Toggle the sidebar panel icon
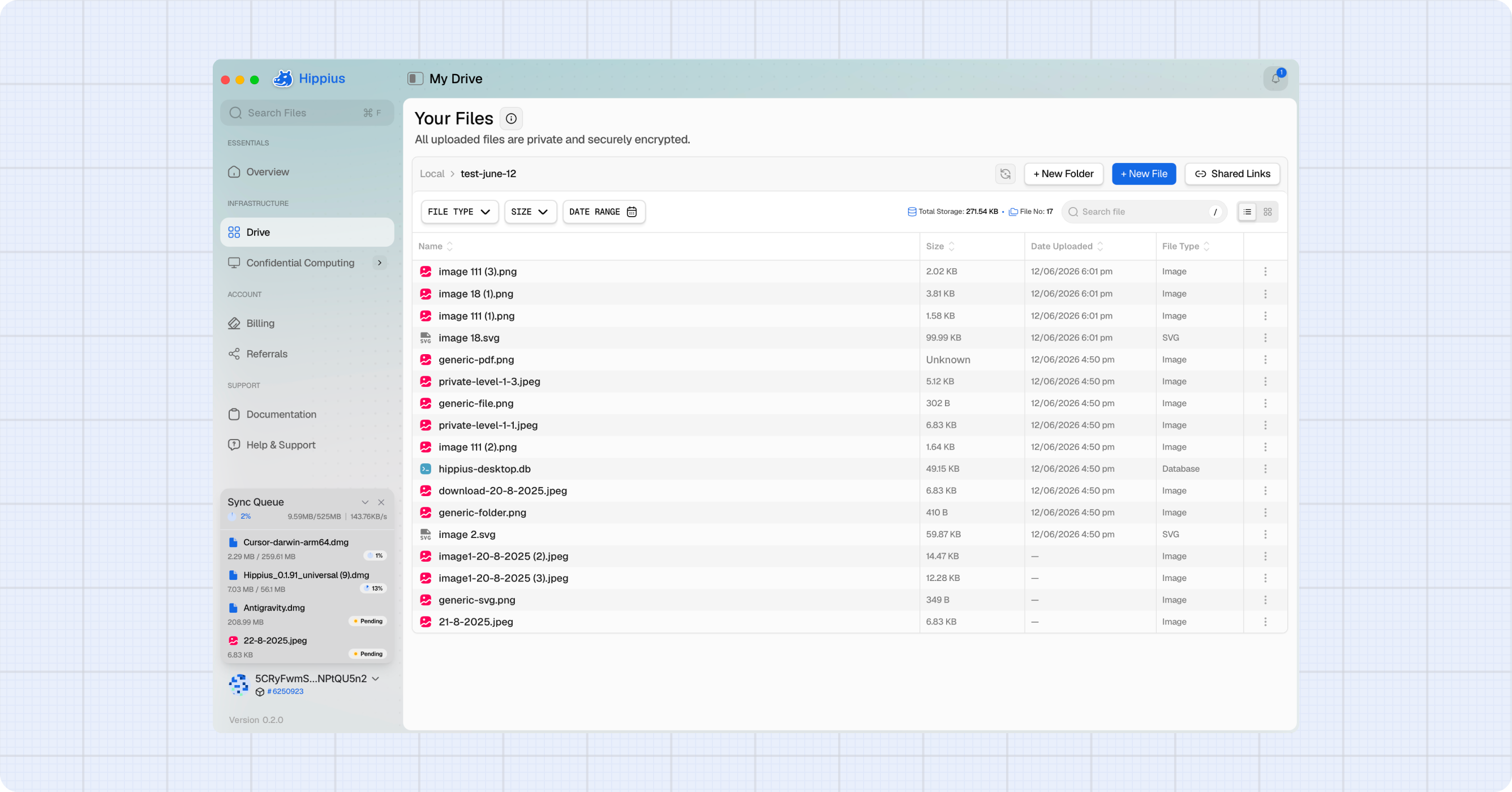This screenshot has height=792, width=1512. coord(415,79)
